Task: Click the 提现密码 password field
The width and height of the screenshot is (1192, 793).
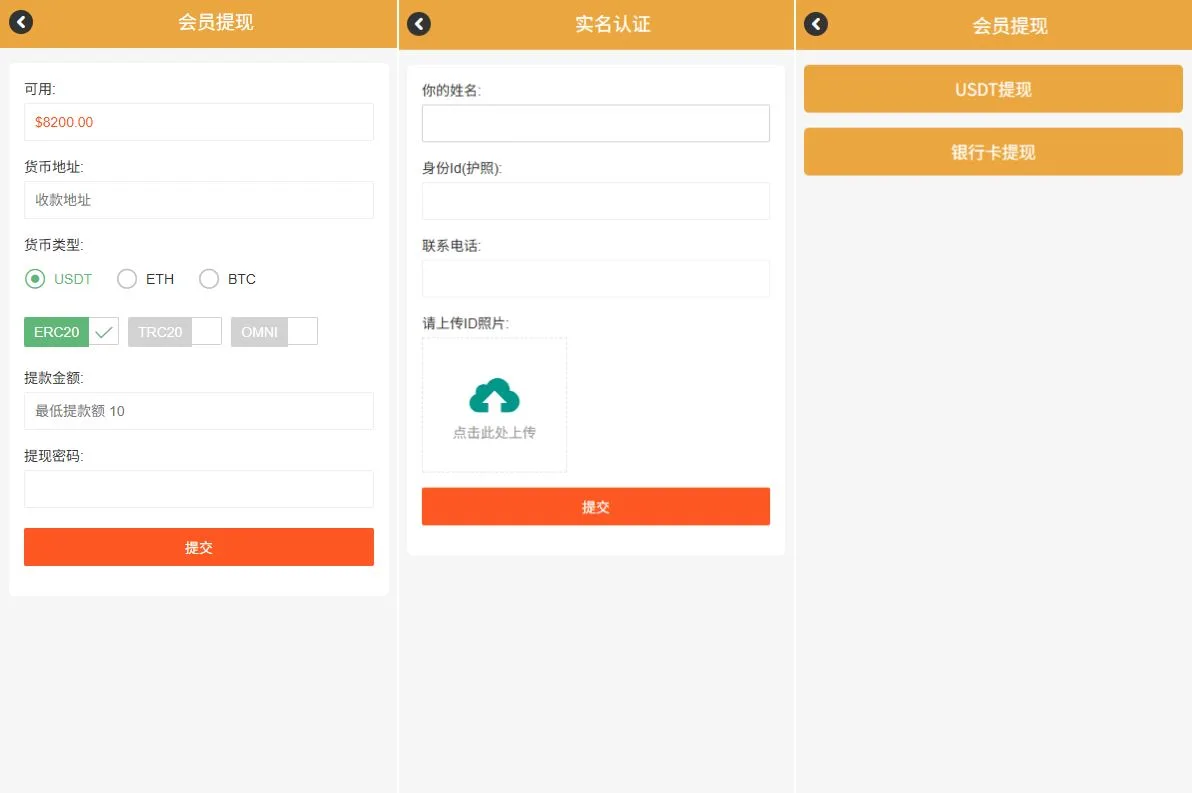Action: pyautogui.click(x=199, y=489)
